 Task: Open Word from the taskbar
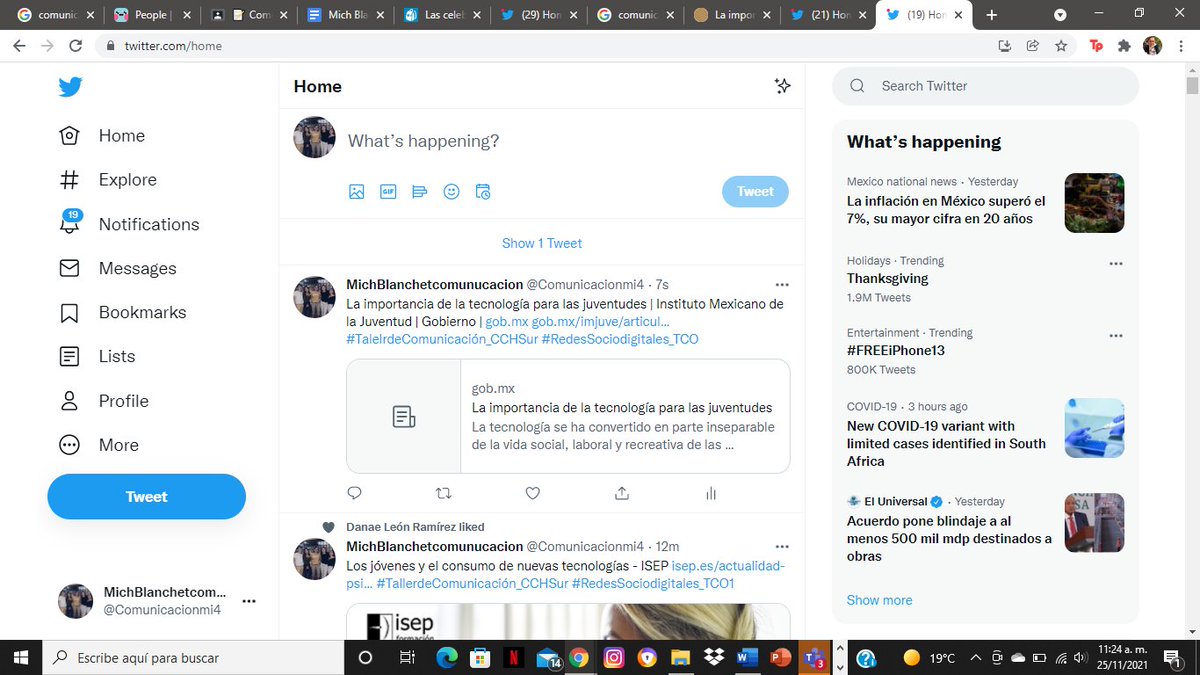coord(747,658)
